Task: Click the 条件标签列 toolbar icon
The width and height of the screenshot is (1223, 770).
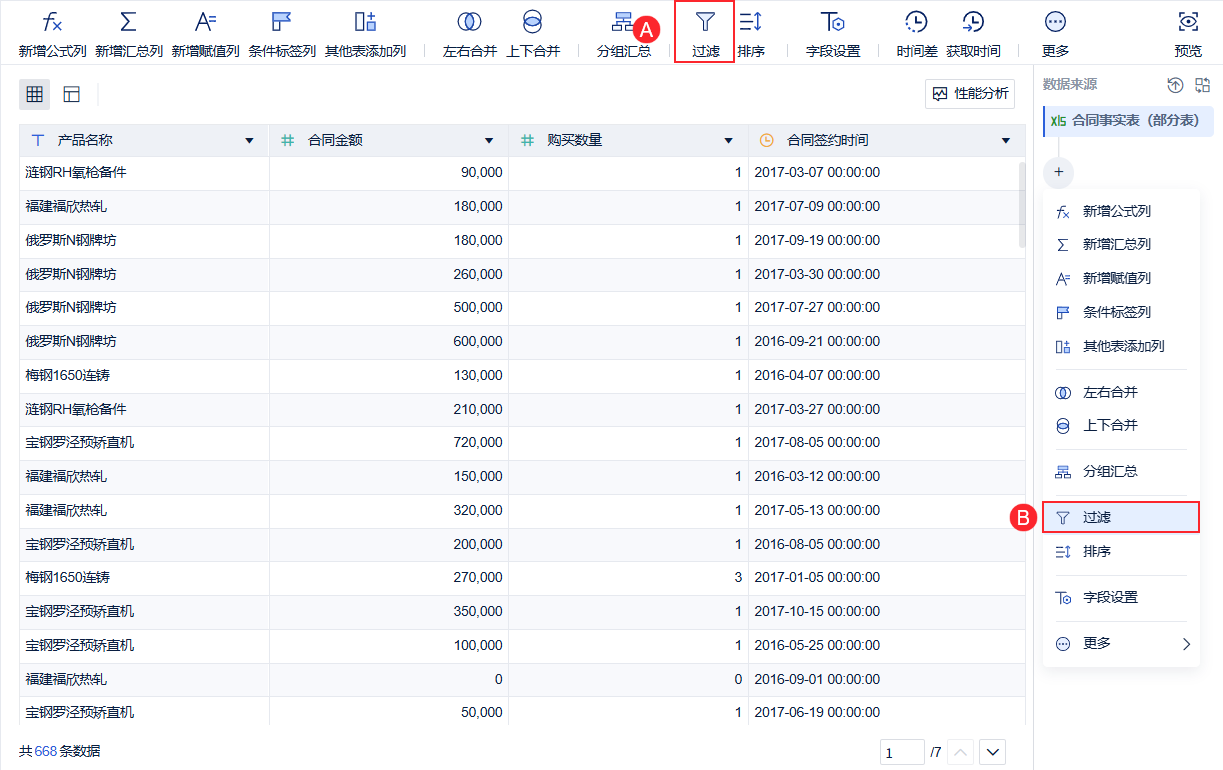Action: (282, 22)
